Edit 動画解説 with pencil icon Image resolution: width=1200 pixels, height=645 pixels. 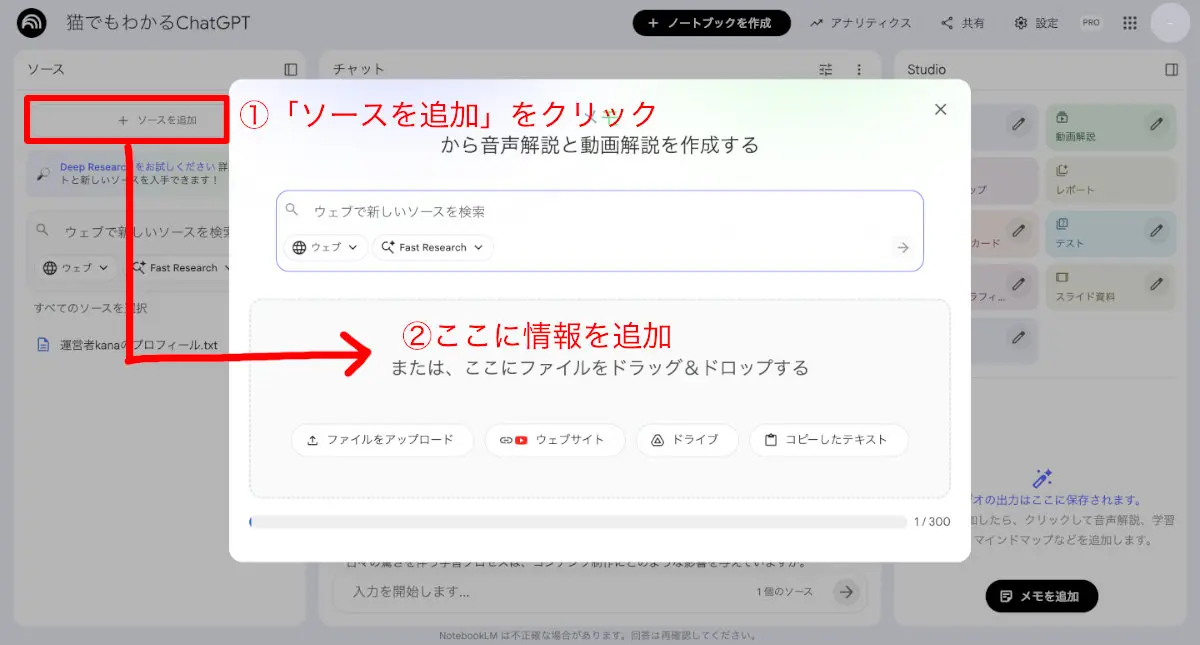(1156, 125)
